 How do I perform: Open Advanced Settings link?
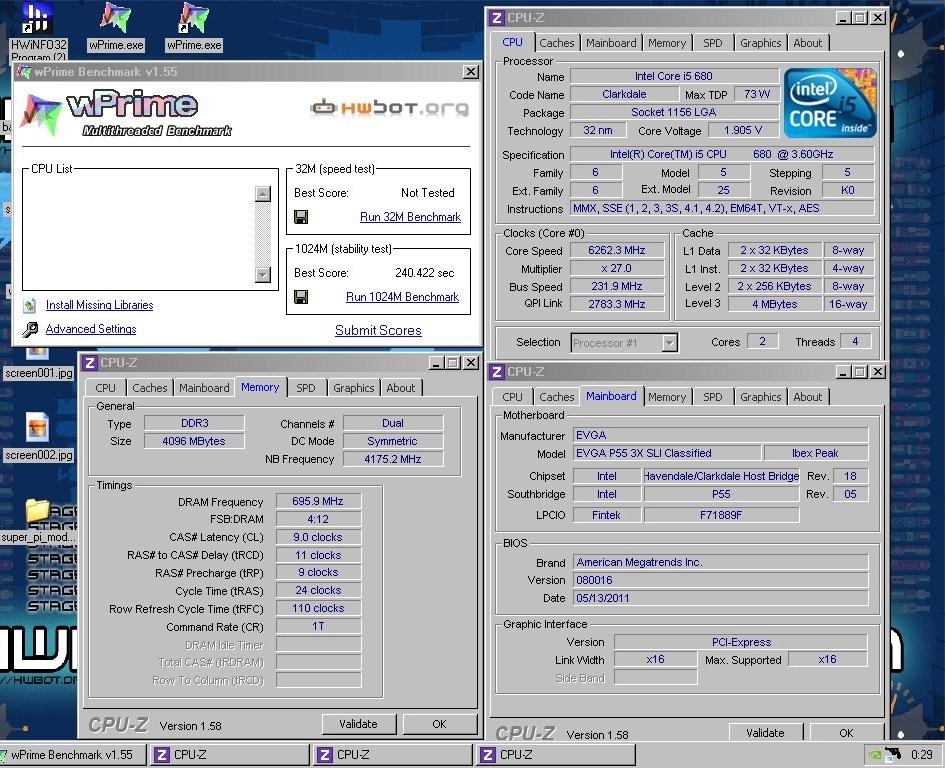[x=91, y=329]
